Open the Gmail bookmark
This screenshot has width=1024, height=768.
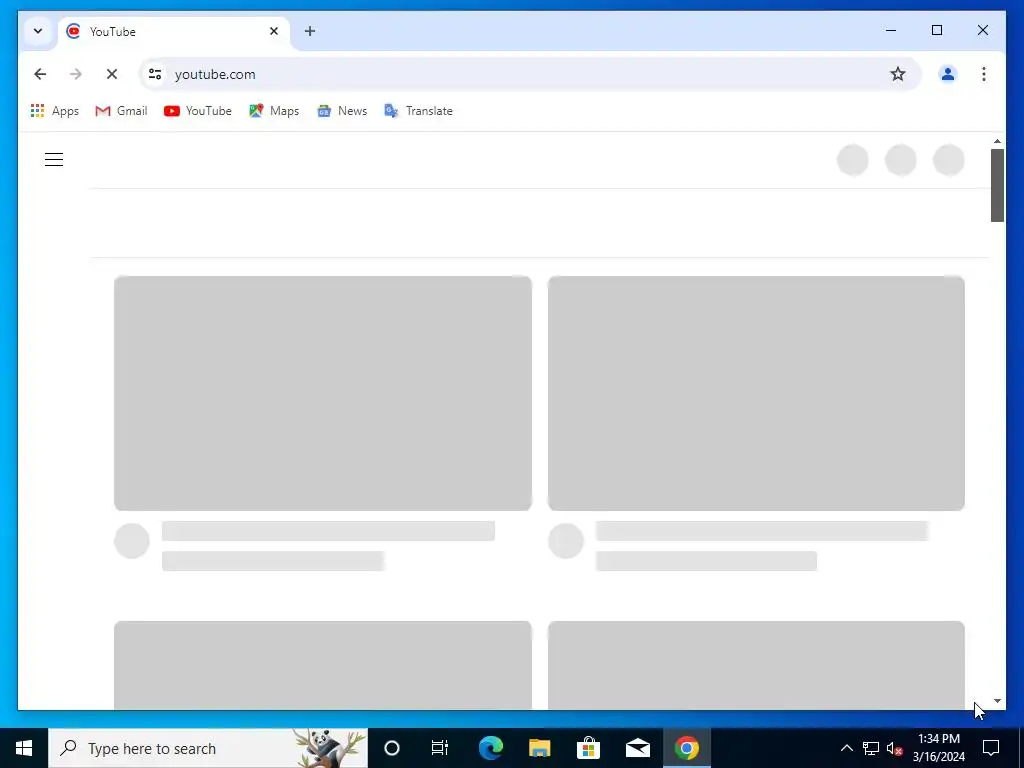(x=121, y=111)
